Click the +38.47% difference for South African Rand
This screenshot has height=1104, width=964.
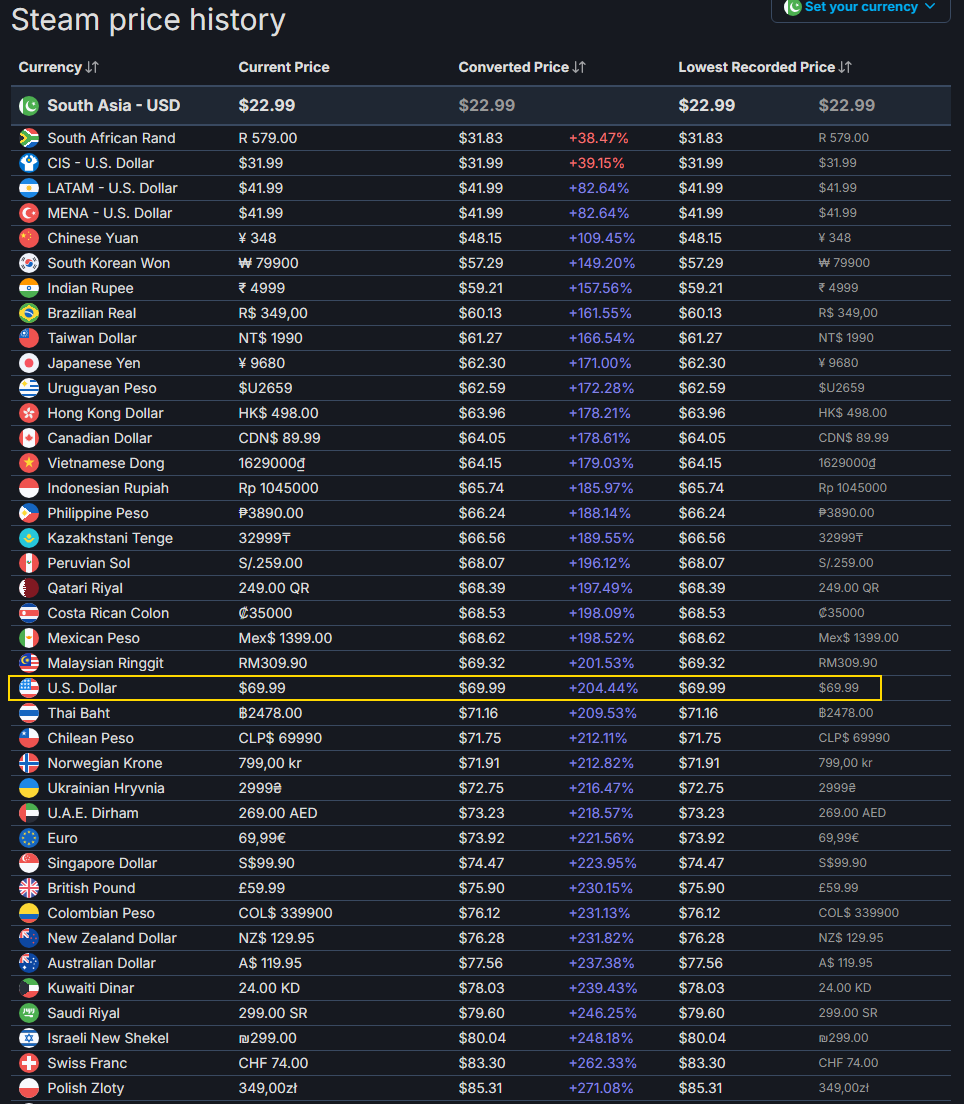(599, 138)
